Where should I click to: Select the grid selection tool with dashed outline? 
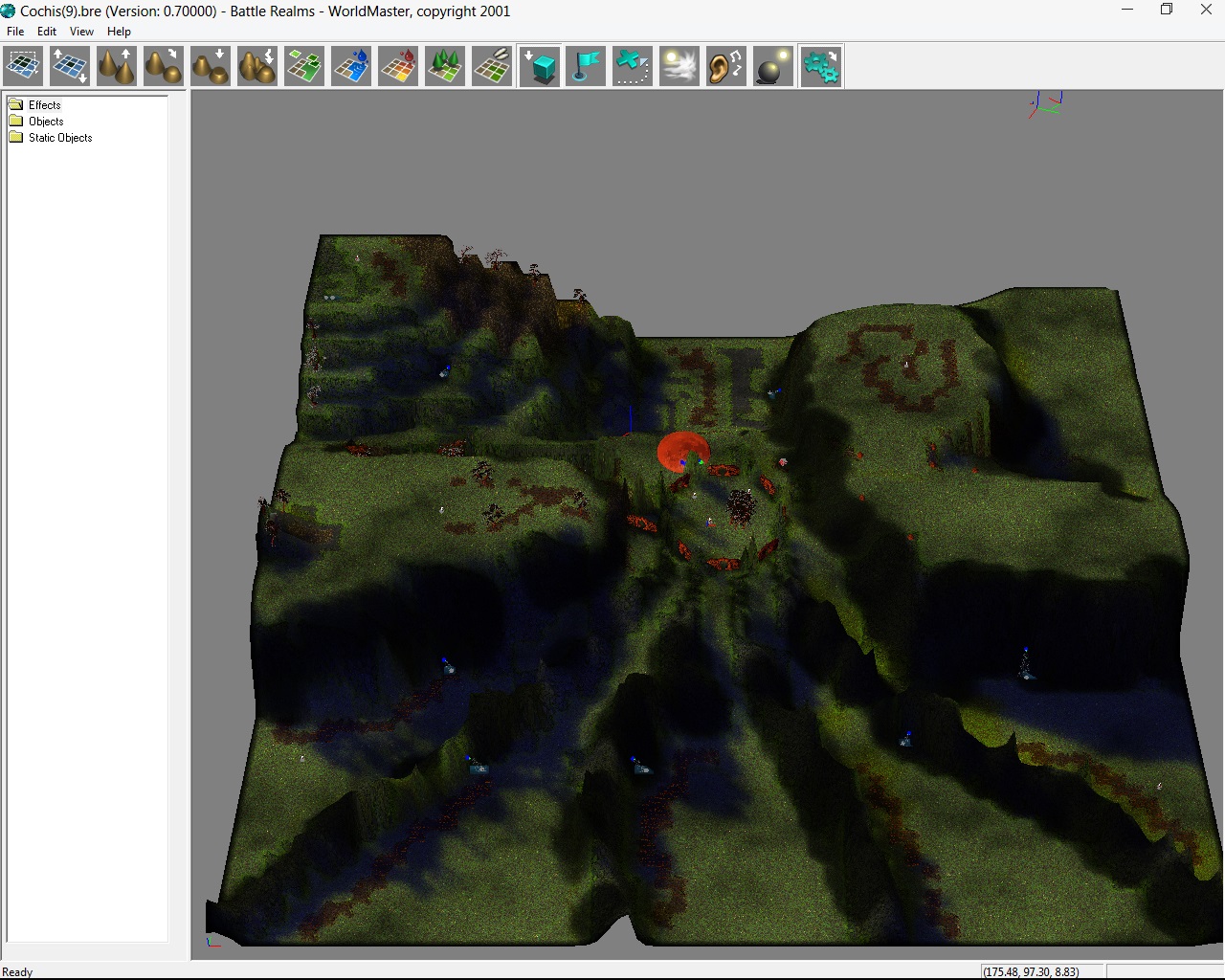click(x=23, y=67)
